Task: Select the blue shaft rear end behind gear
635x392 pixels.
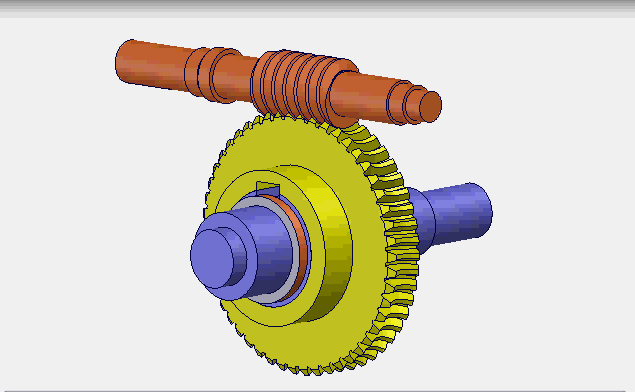Action: tap(454, 215)
